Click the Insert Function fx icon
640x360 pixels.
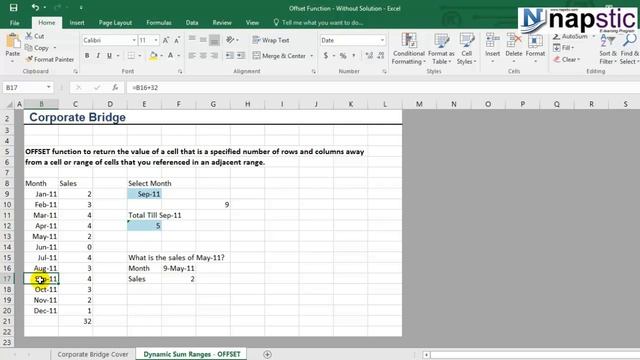click(115, 87)
